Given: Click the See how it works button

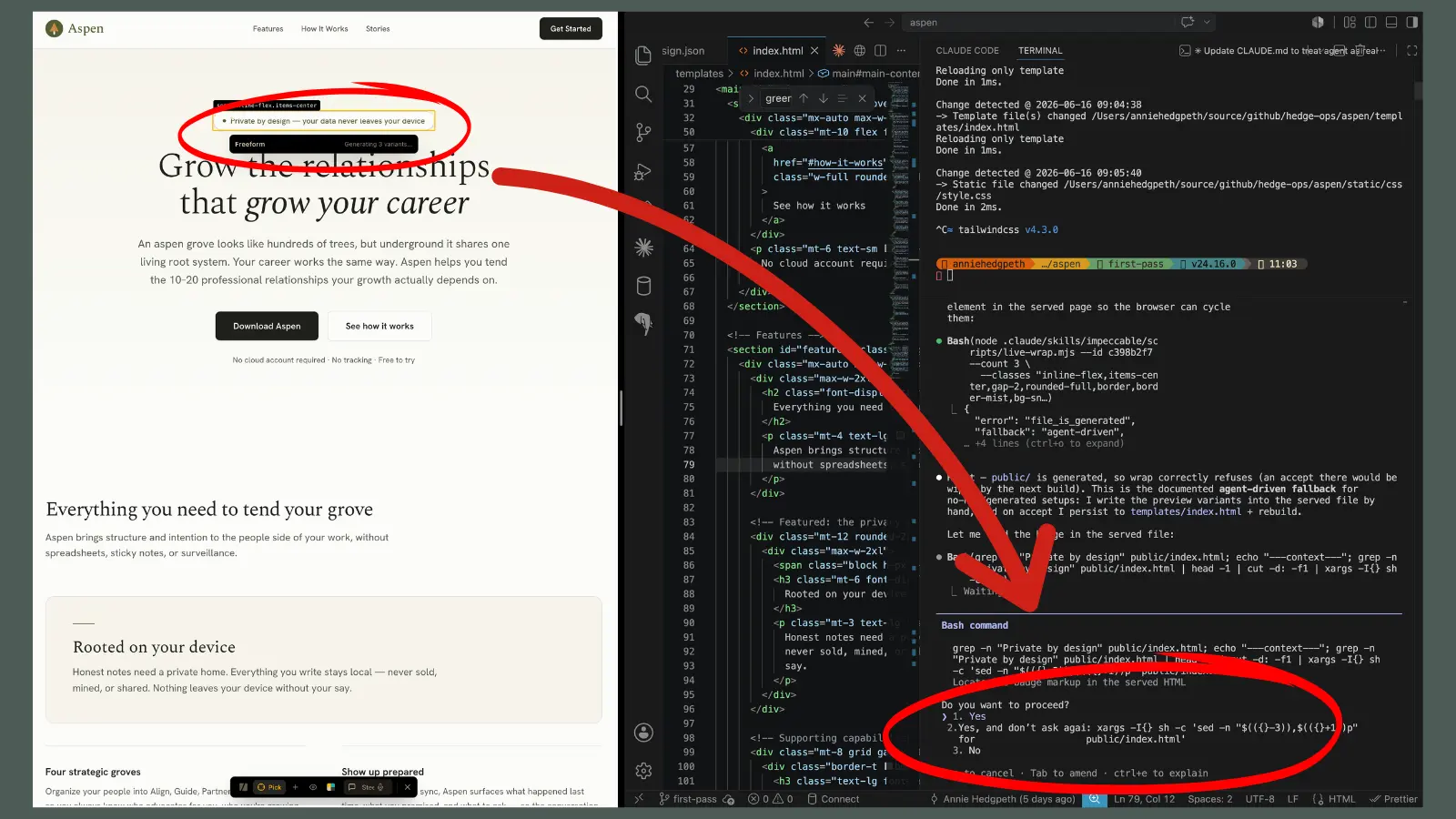Looking at the screenshot, I should click(379, 326).
